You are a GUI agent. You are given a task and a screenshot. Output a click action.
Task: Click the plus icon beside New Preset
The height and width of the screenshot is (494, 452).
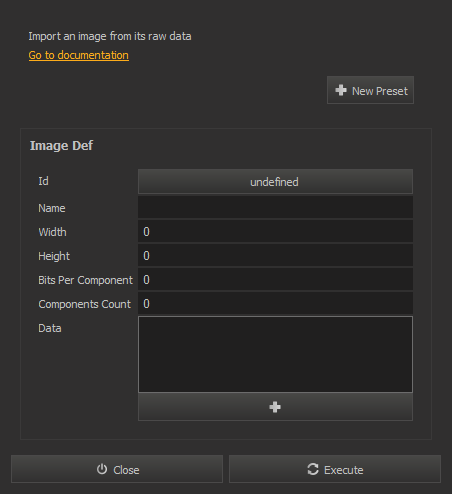[341, 90]
